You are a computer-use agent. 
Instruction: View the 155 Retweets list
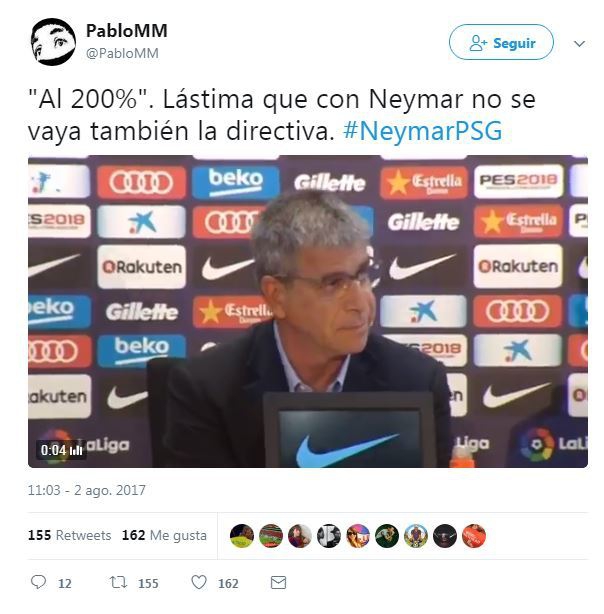pyautogui.click(x=69, y=535)
